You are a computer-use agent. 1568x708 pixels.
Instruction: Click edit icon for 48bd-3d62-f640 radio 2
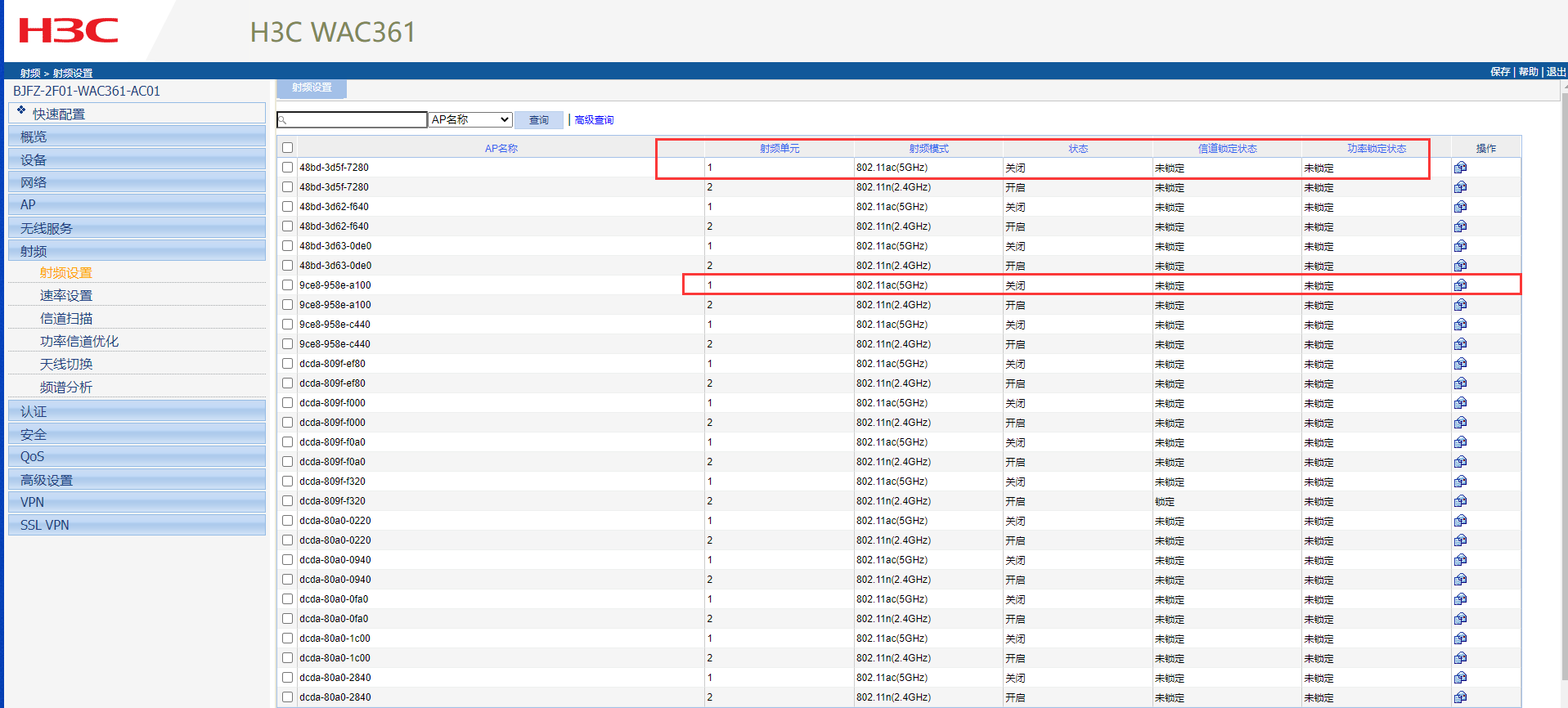(x=1460, y=226)
